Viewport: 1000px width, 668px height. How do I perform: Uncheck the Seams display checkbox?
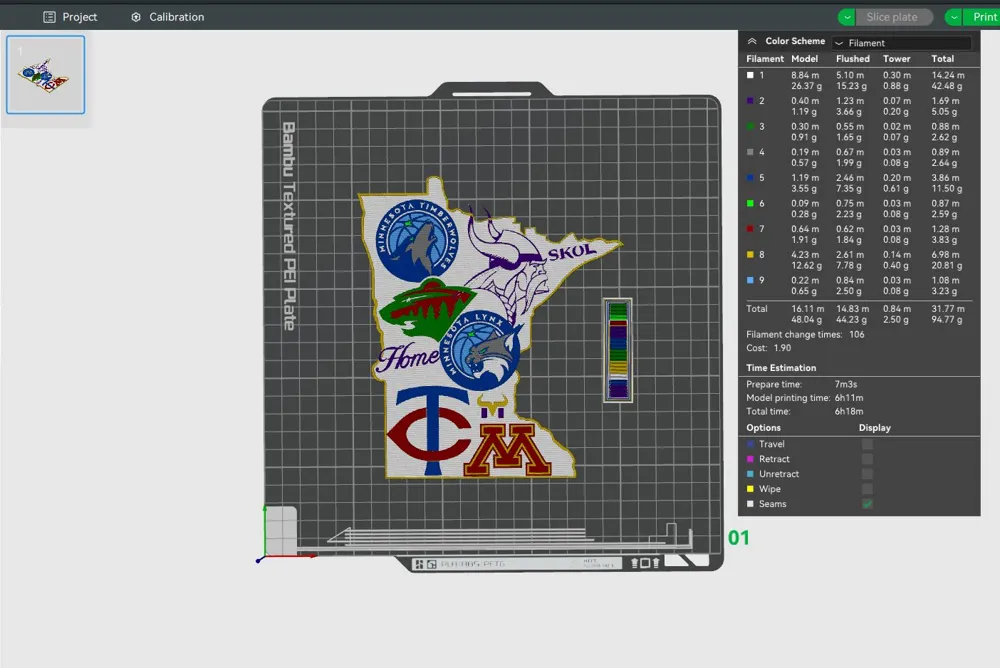point(867,504)
